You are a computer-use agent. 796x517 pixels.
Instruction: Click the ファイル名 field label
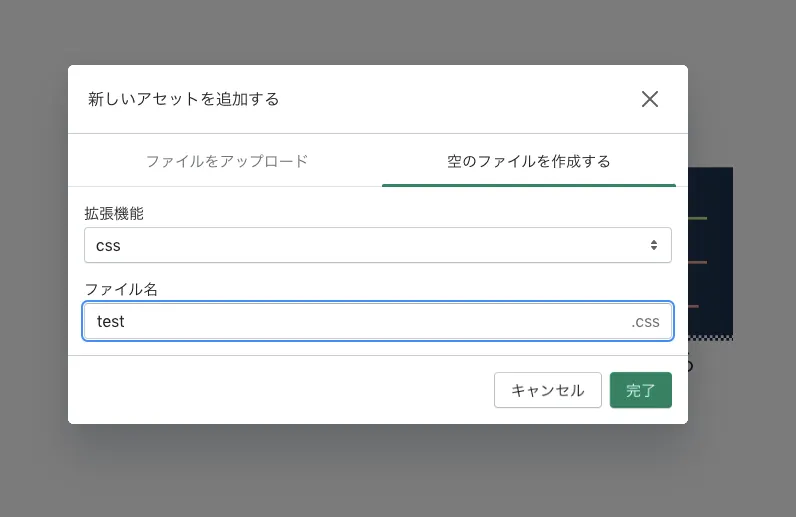tap(121, 289)
